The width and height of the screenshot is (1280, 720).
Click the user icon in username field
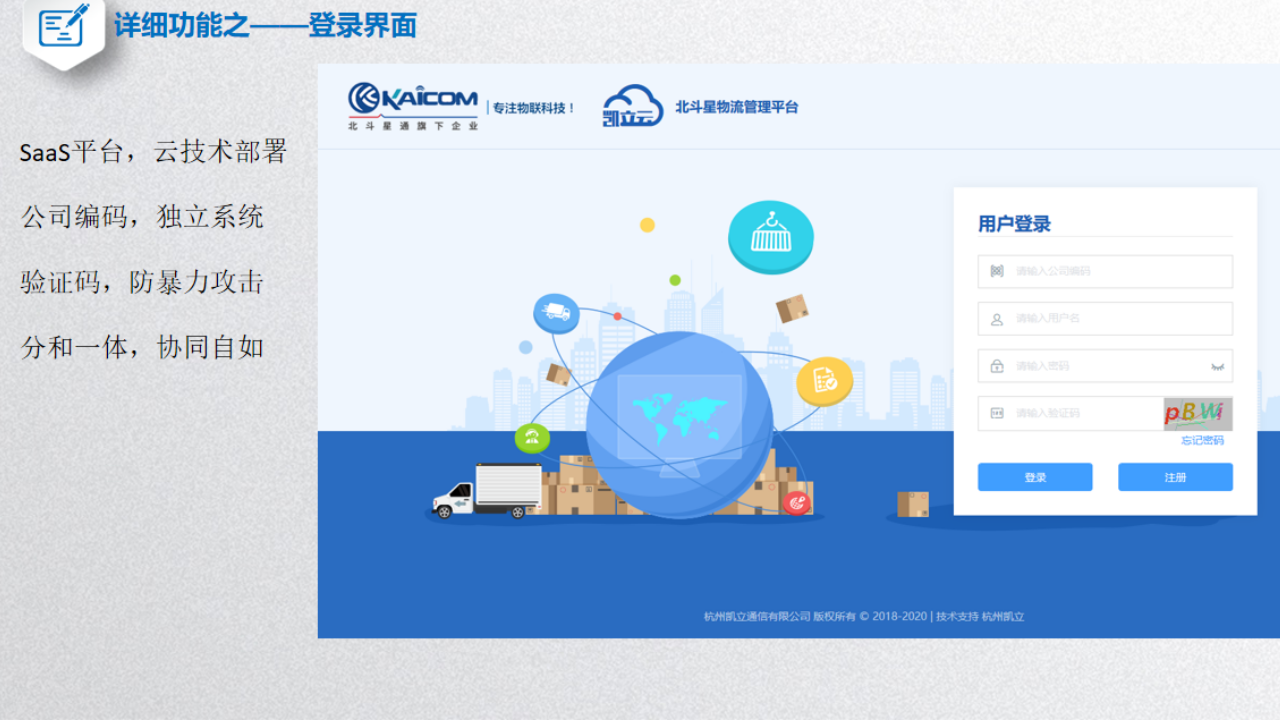click(996, 319)
